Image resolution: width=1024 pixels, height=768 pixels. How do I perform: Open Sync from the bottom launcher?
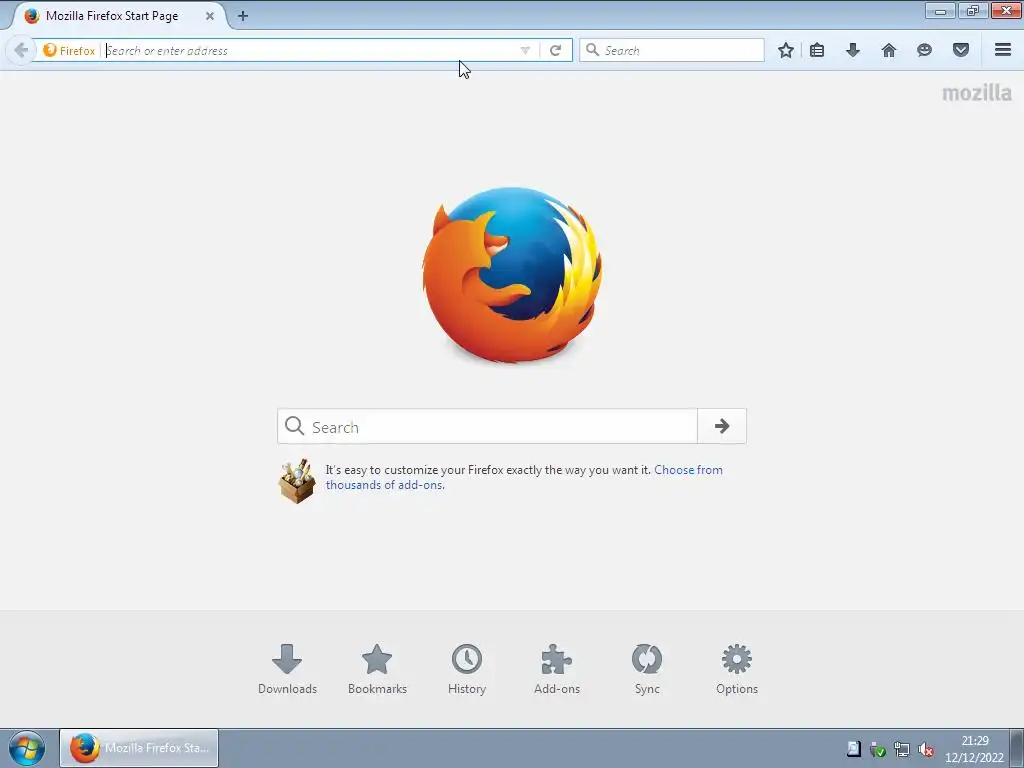(x=647, y=669)
